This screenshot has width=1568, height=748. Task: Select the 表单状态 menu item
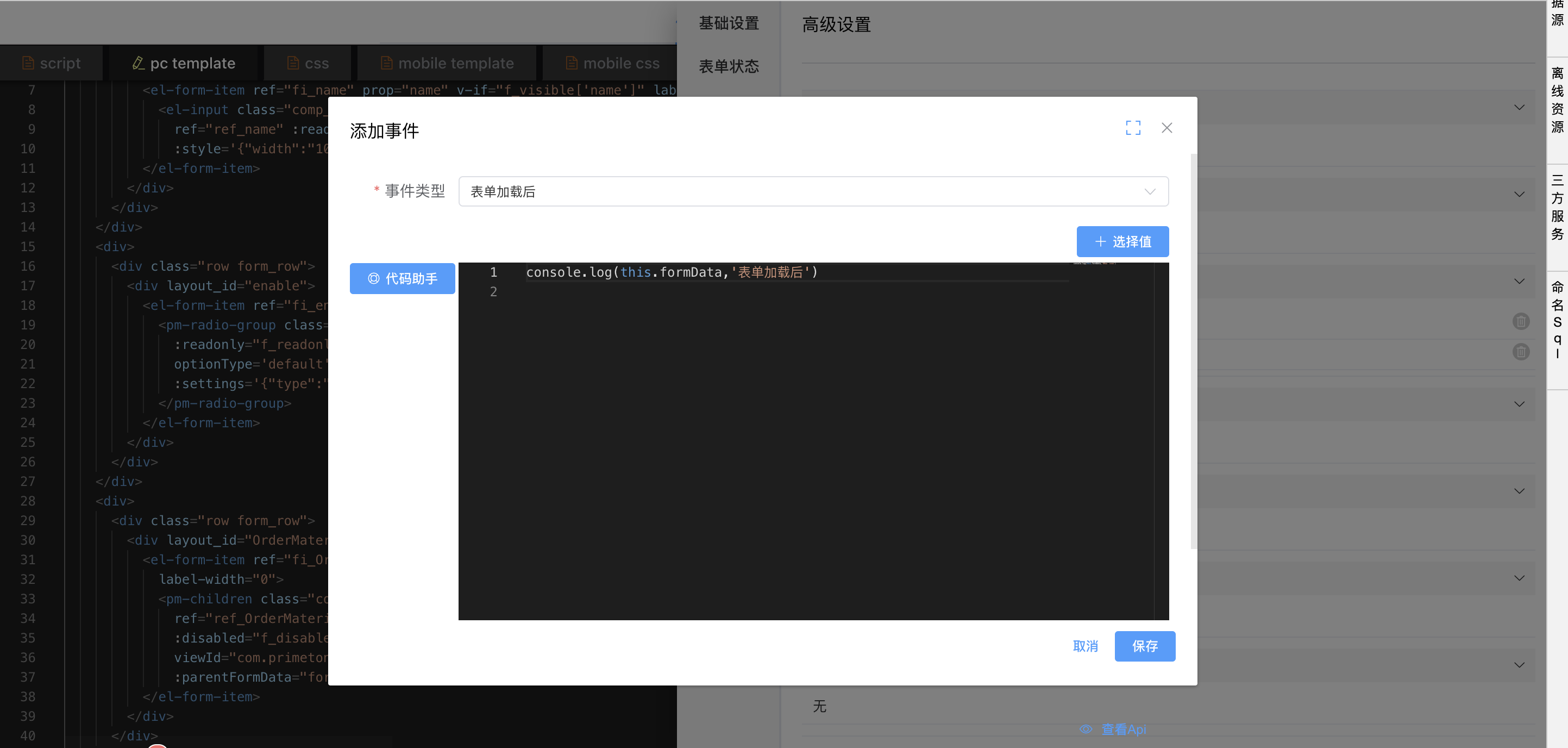729,66
